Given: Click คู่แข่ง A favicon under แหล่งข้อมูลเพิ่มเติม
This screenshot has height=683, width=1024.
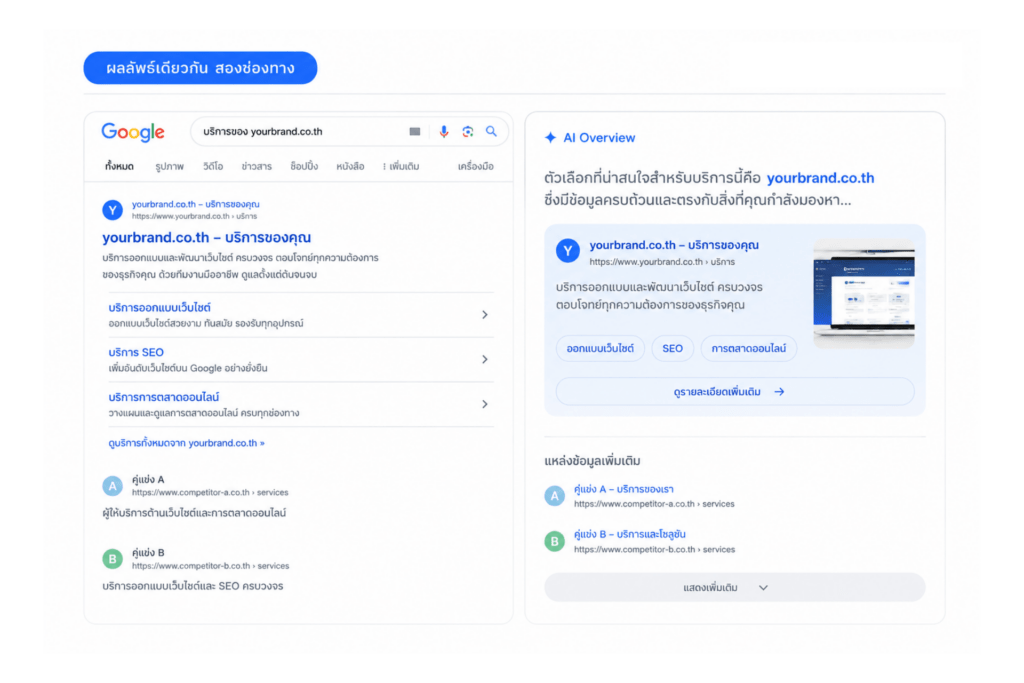Looking at the screenshot, I should pos(554,496).
